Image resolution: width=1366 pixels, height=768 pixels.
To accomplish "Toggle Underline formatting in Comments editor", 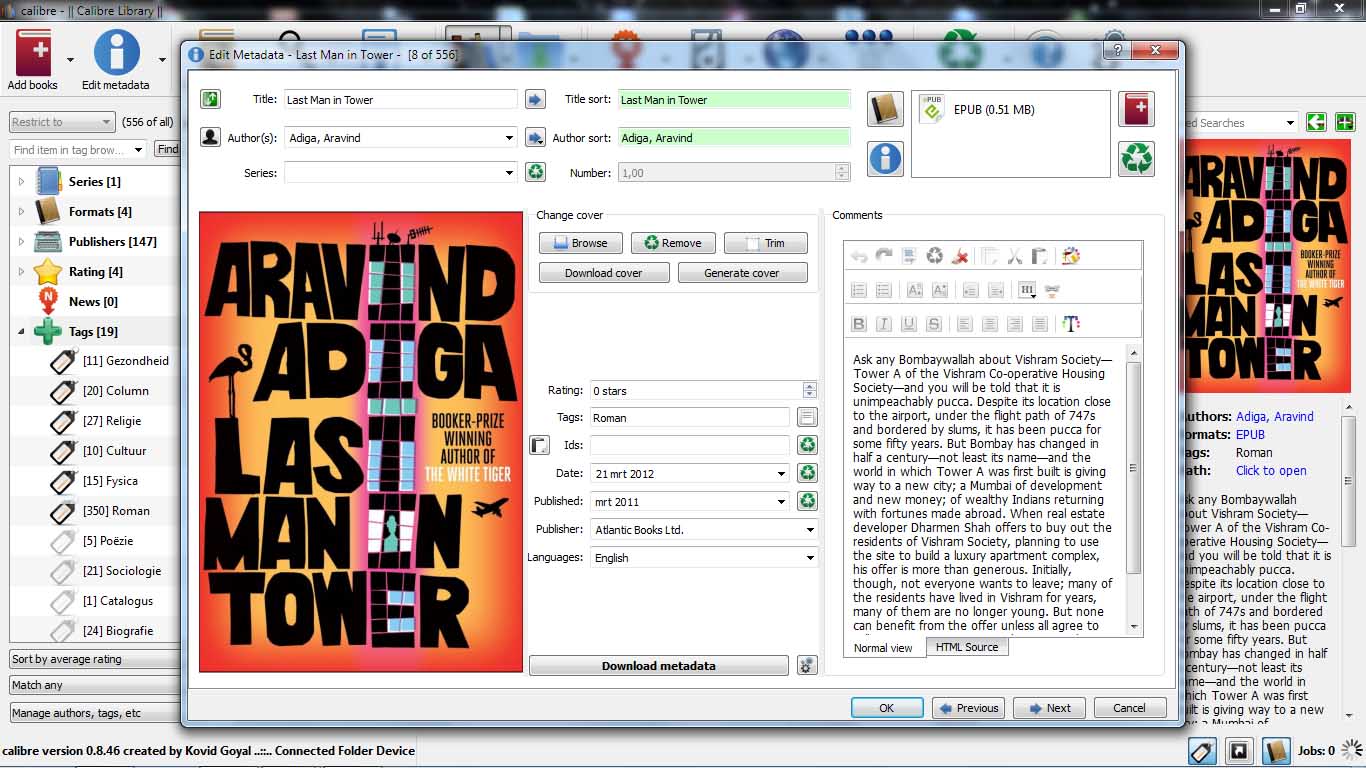I will [x=909, y=323].
